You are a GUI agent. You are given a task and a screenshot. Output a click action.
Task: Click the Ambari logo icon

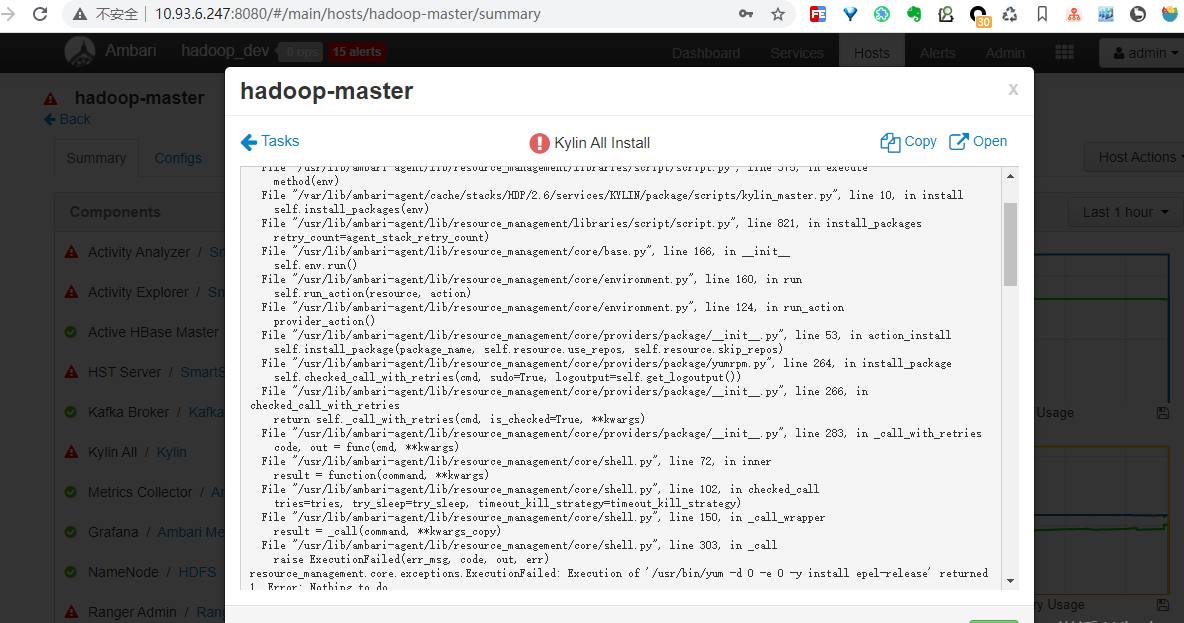[x=79, y=51]
